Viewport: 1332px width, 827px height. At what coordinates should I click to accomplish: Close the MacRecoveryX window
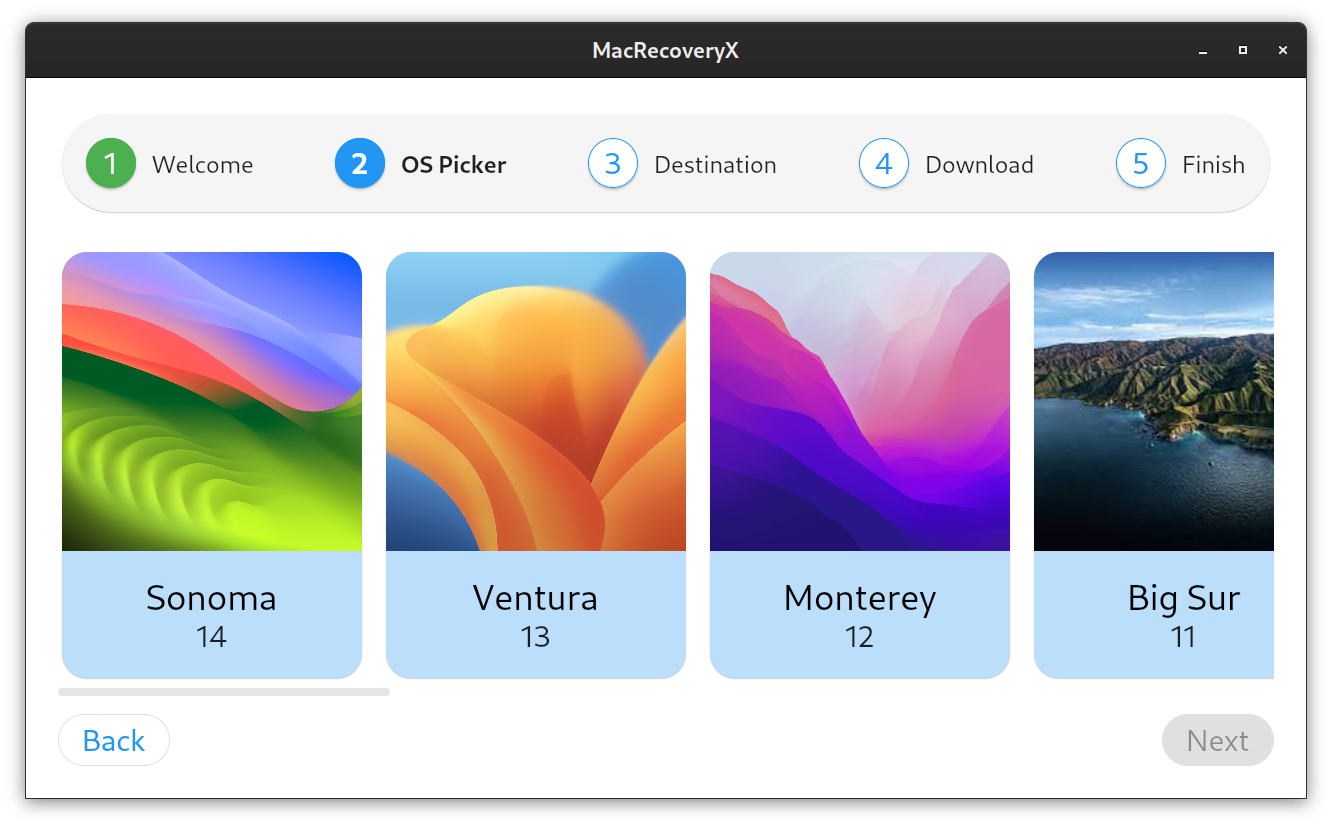point(1283,50)
